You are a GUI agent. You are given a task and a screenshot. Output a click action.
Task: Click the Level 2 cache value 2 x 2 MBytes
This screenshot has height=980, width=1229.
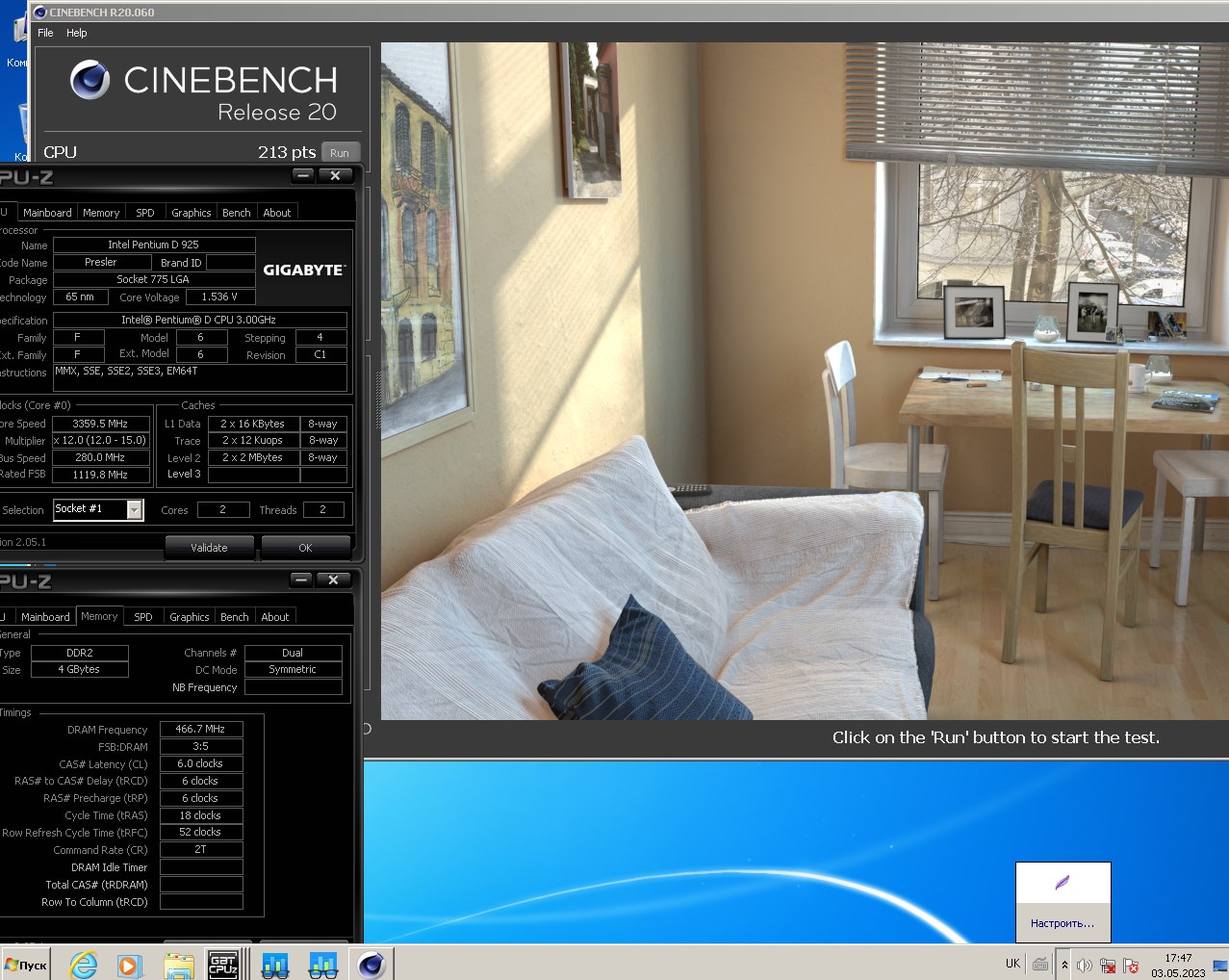pos(253,457)
